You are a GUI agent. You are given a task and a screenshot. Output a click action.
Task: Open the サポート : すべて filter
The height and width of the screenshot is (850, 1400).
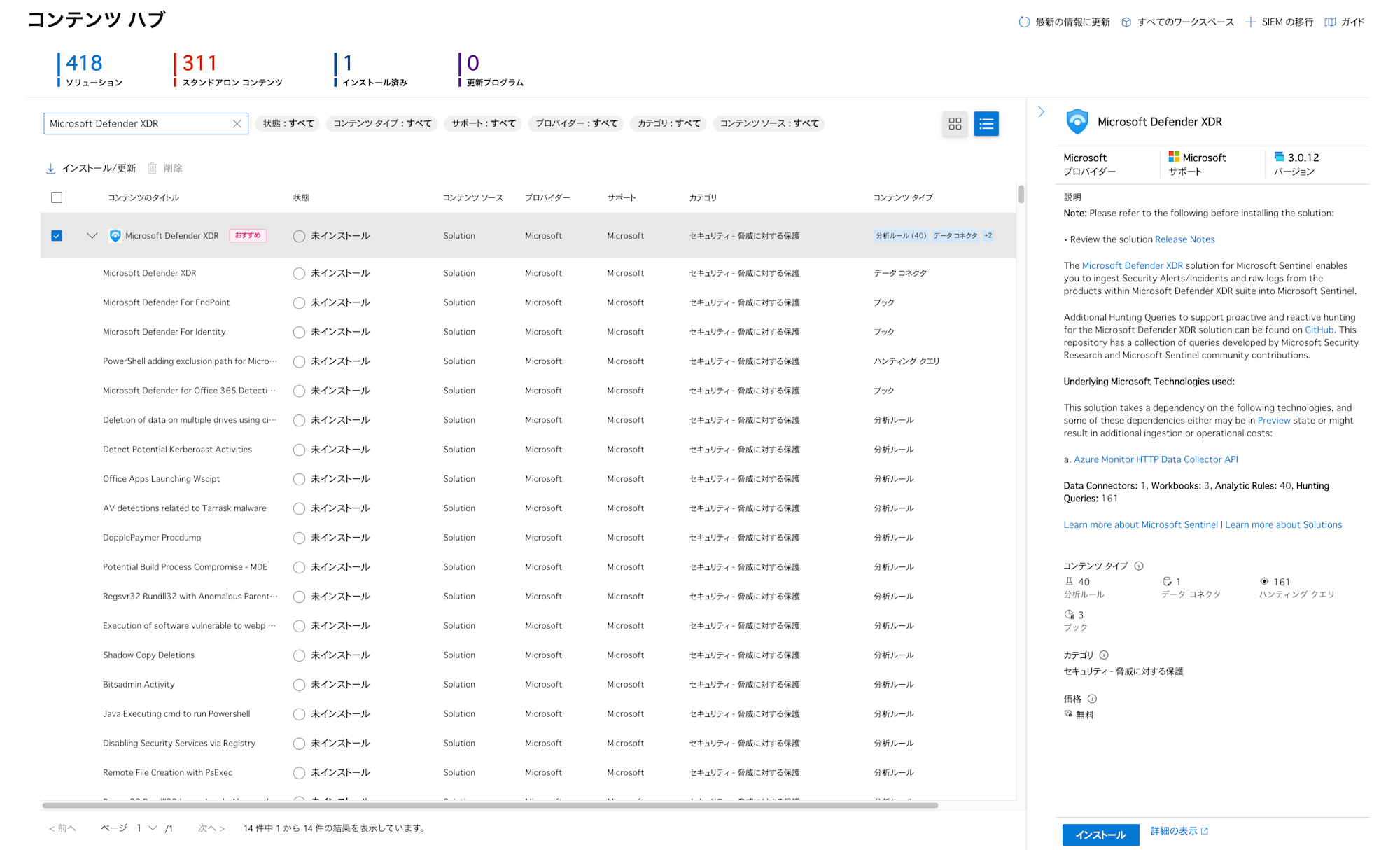[484, 124]
